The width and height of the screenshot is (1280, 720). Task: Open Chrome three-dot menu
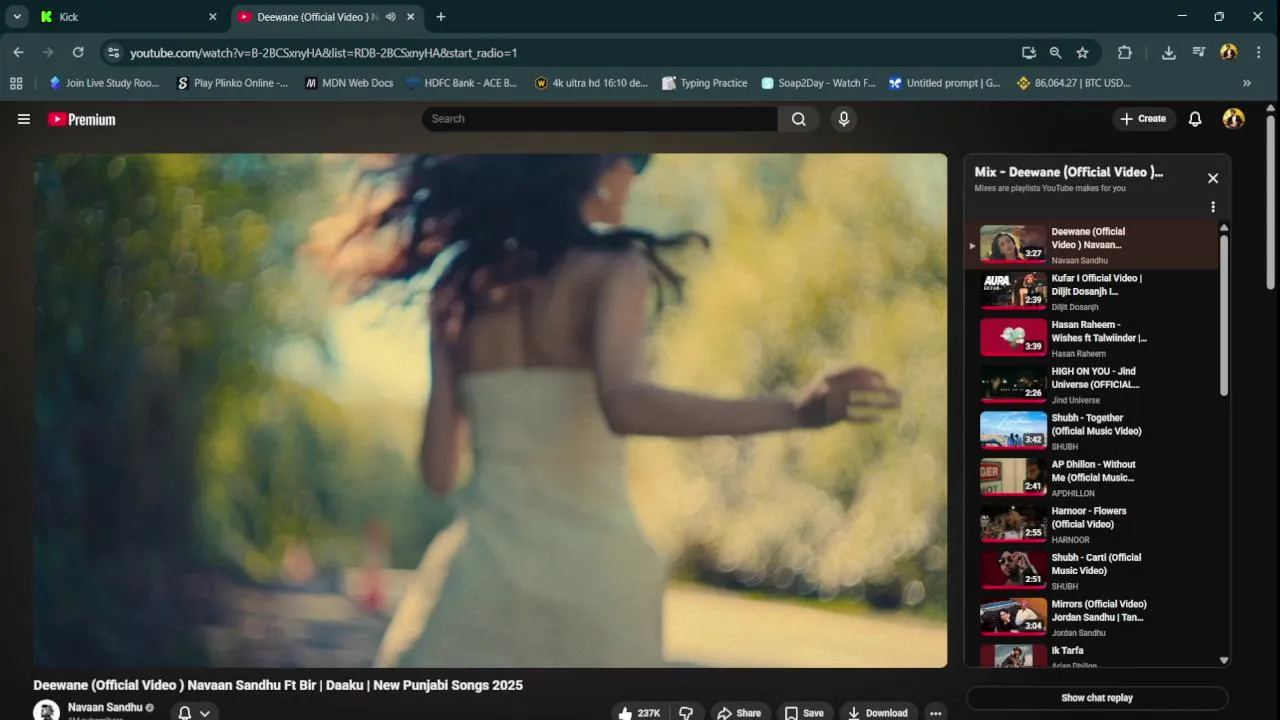1258,52
